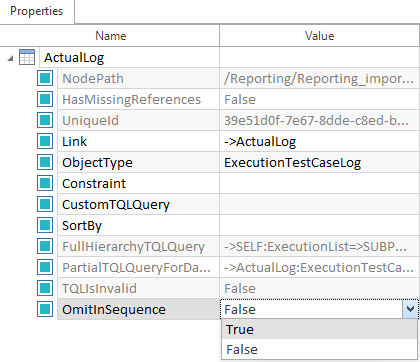Click the Name column header
The image size is (420, 362).
point(110,36)
